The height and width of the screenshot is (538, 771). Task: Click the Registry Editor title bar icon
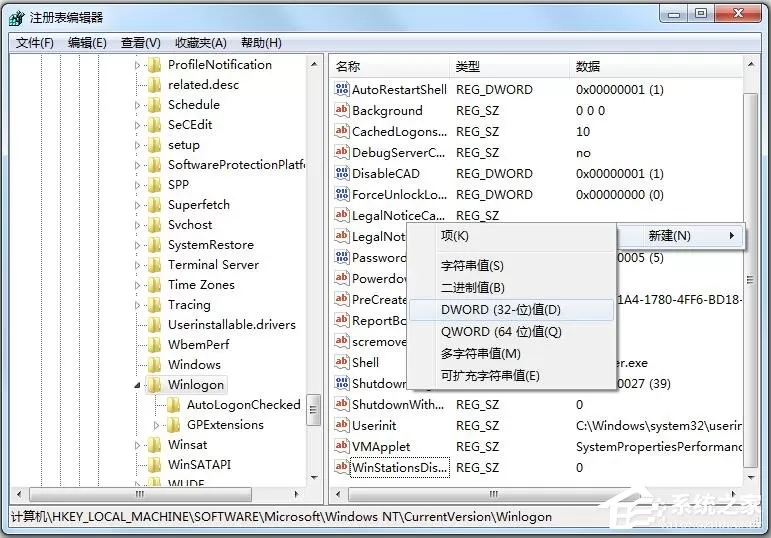(x=17, y=18)
